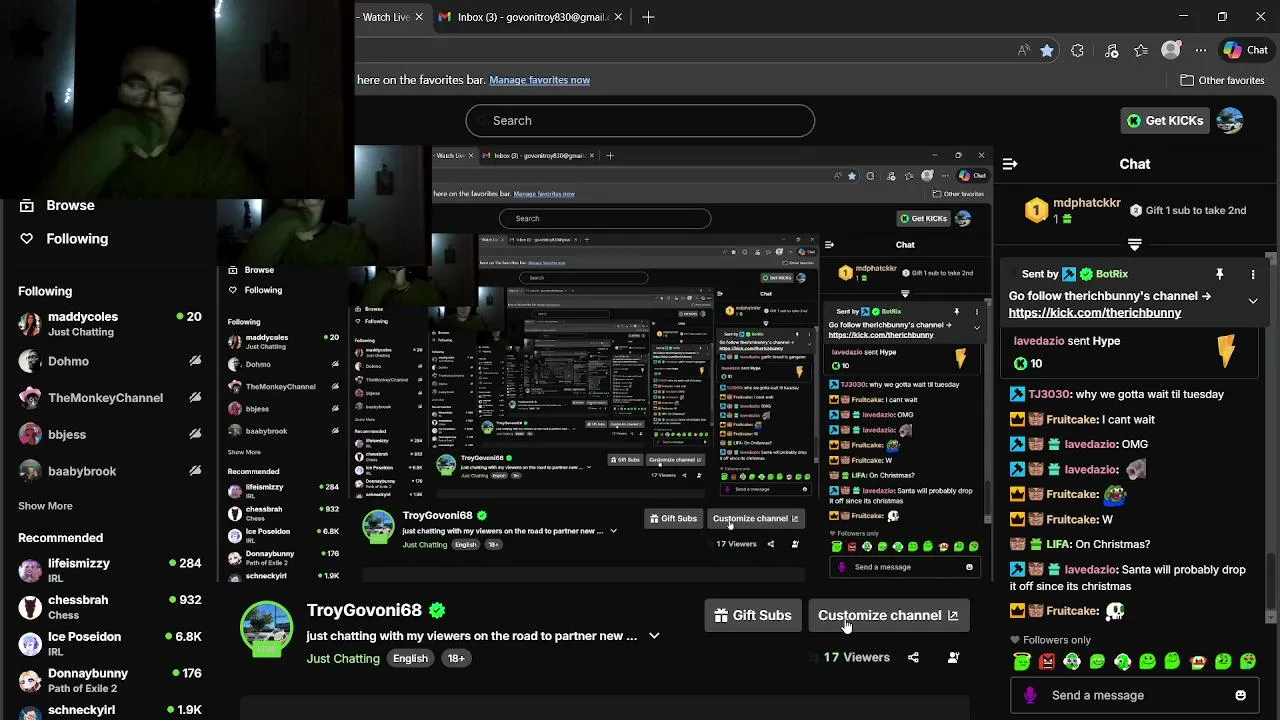Open TheMonkeyChannel in Following list
The width and height of the screenshot is (1280, 720).
point(109,398)
